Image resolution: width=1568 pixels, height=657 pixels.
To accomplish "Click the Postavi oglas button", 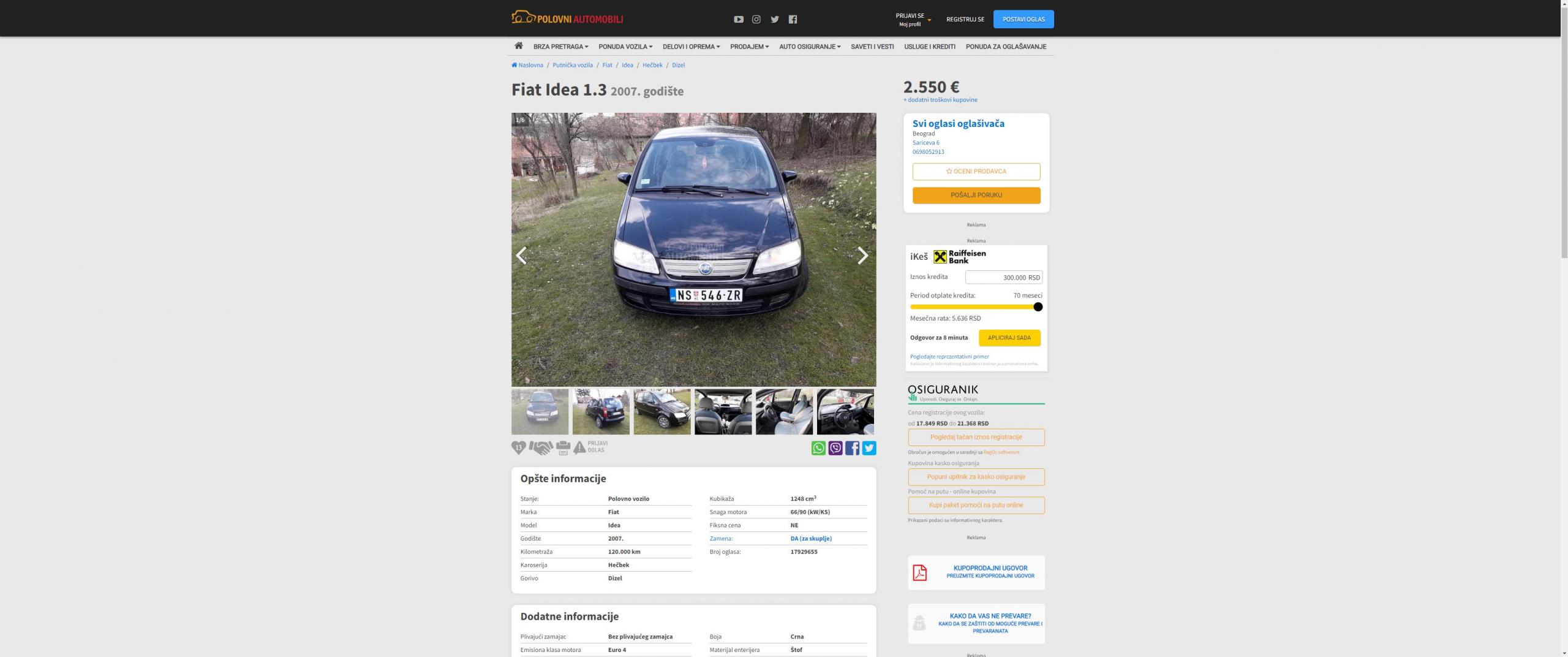I will tap(1023, 20).
